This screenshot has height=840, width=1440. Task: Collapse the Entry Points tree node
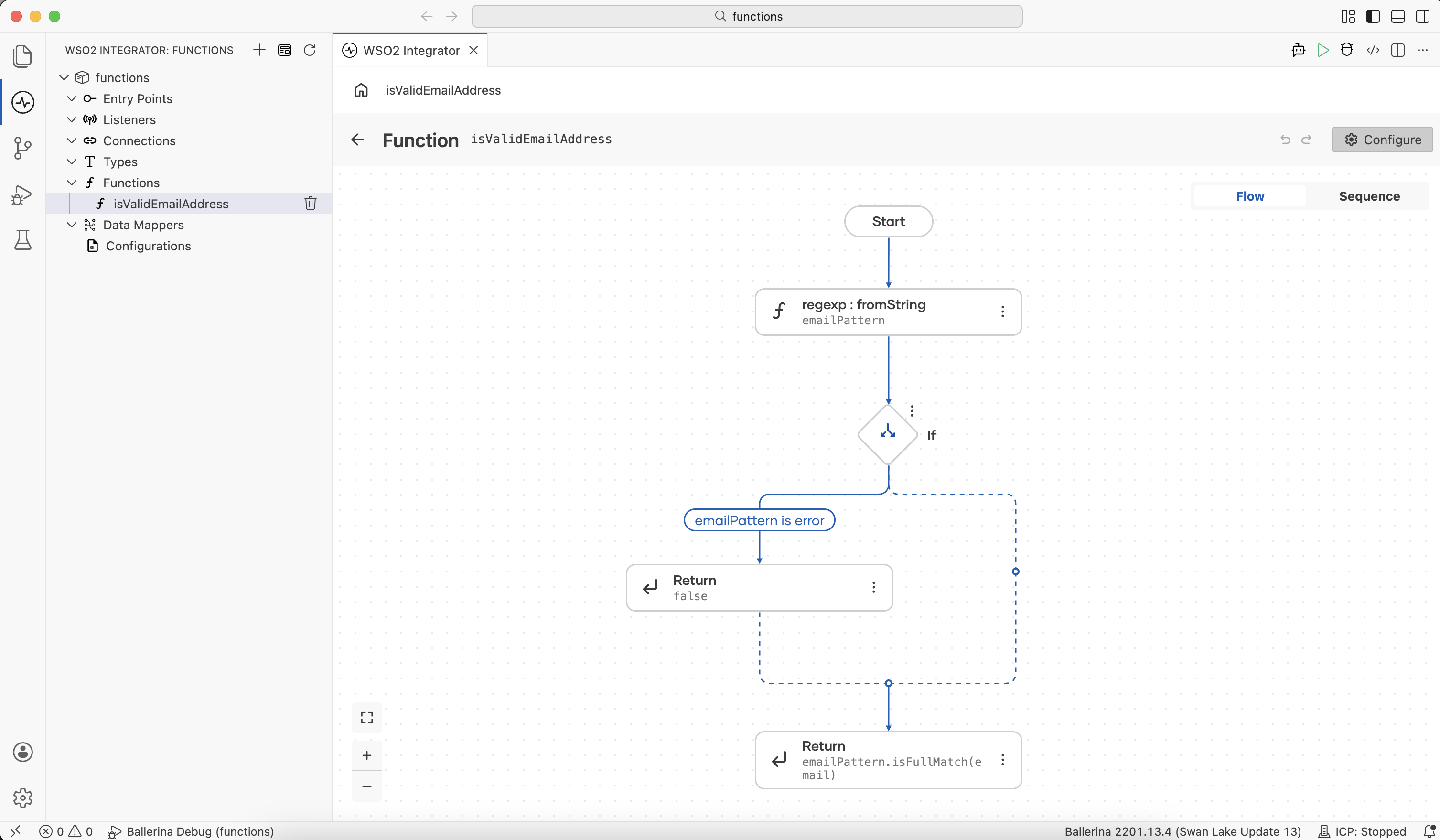(x=72, y=99)
